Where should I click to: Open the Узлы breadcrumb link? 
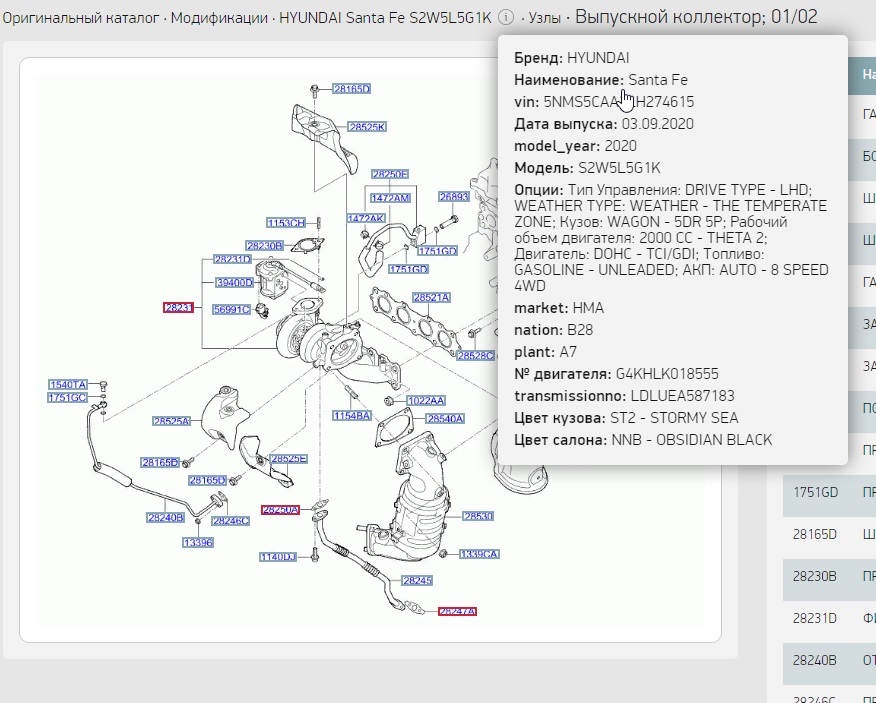[x=544, y=18]
